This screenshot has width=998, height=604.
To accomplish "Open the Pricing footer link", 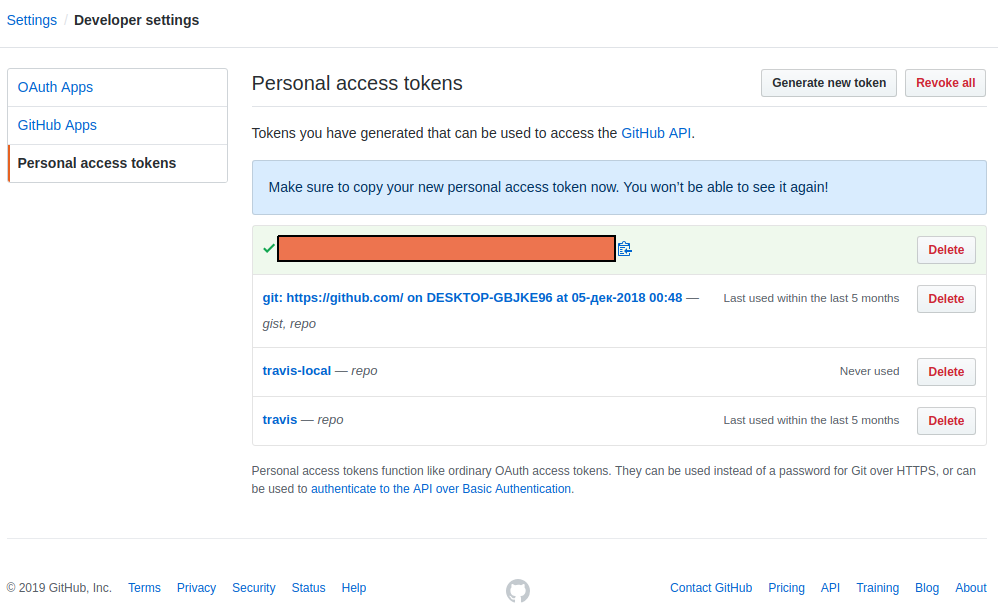I will pyautogui.click(x=786, y=588).
